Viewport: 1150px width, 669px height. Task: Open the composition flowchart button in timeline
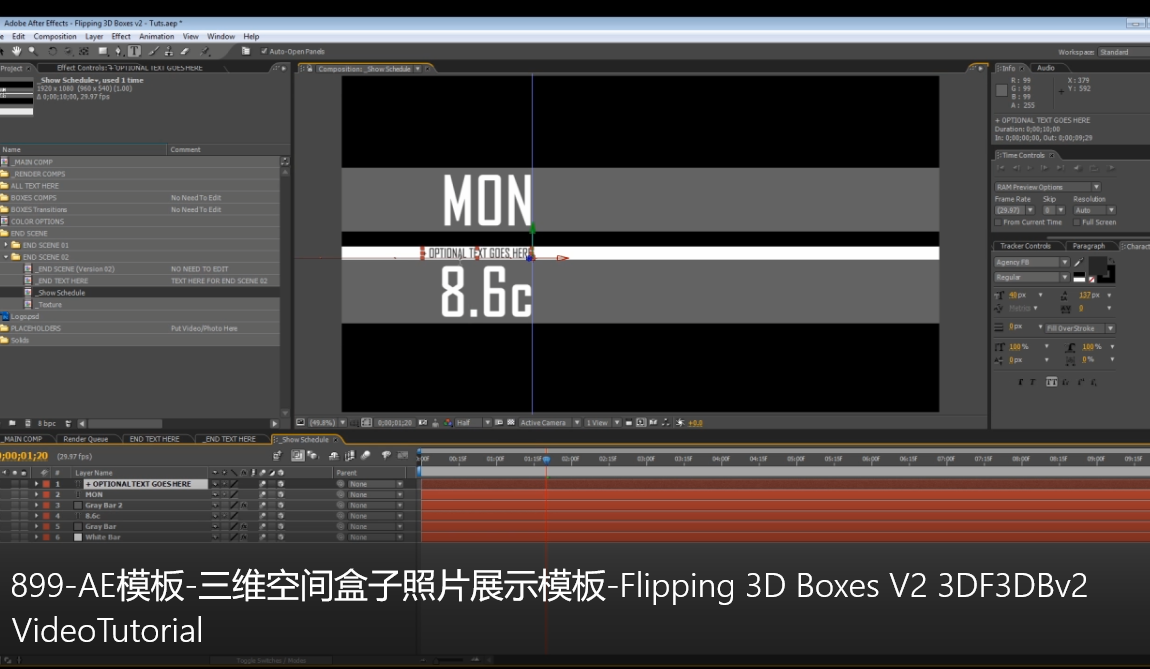click(x=277, y=456)
